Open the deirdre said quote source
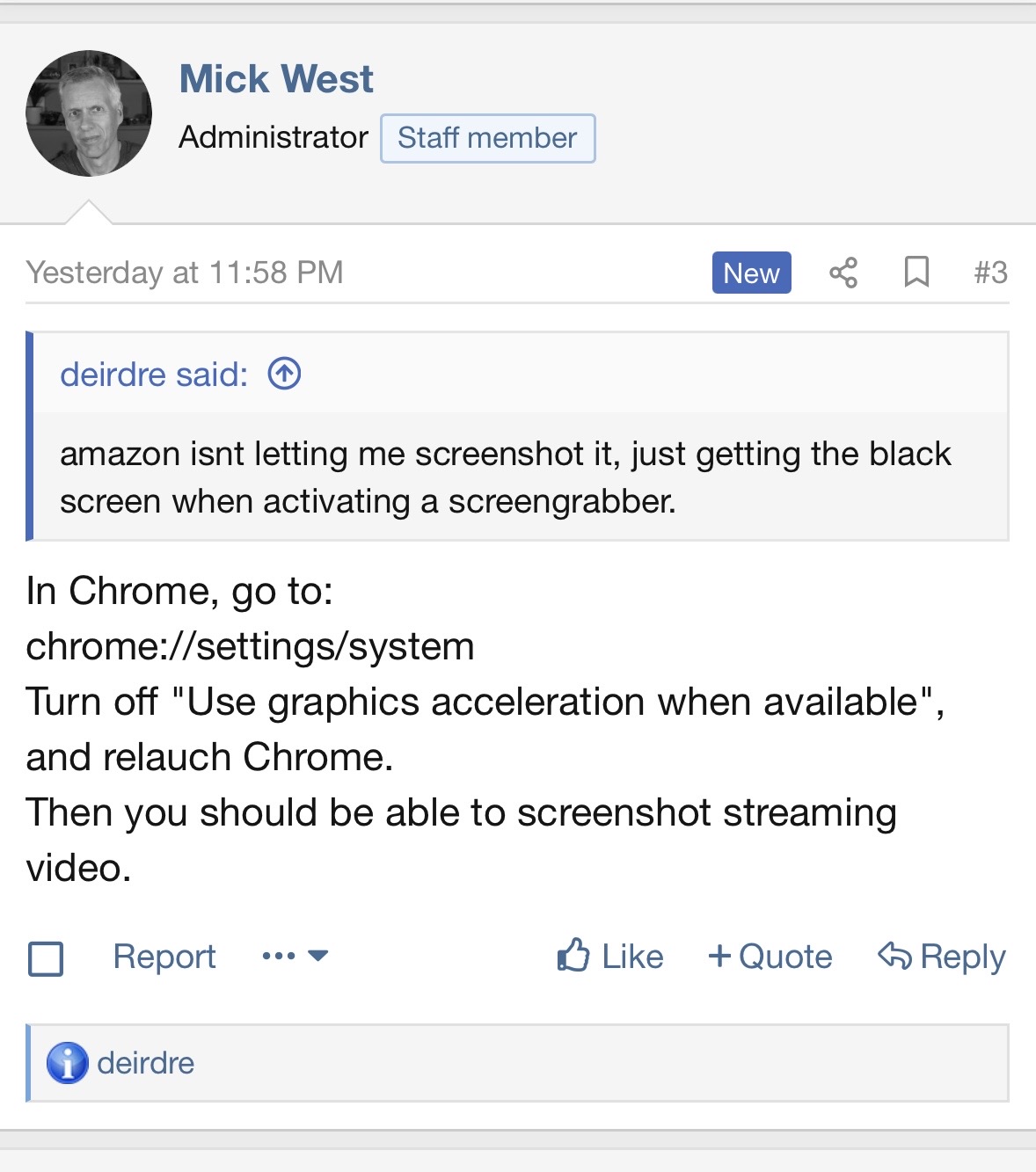Screen dimensions: 1036x1172 point(154,375)
